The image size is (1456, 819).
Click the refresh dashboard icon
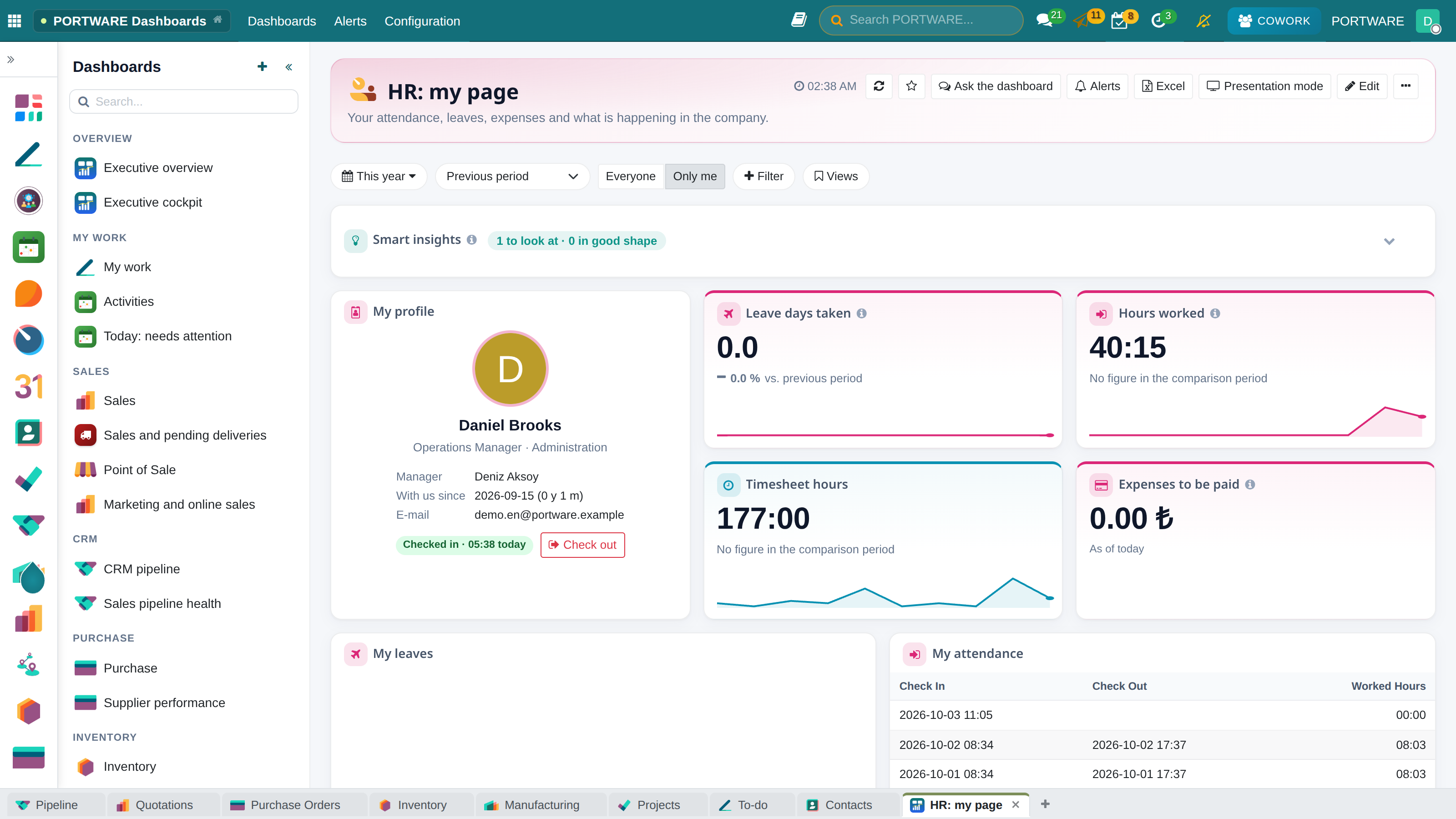pos(879,86)
